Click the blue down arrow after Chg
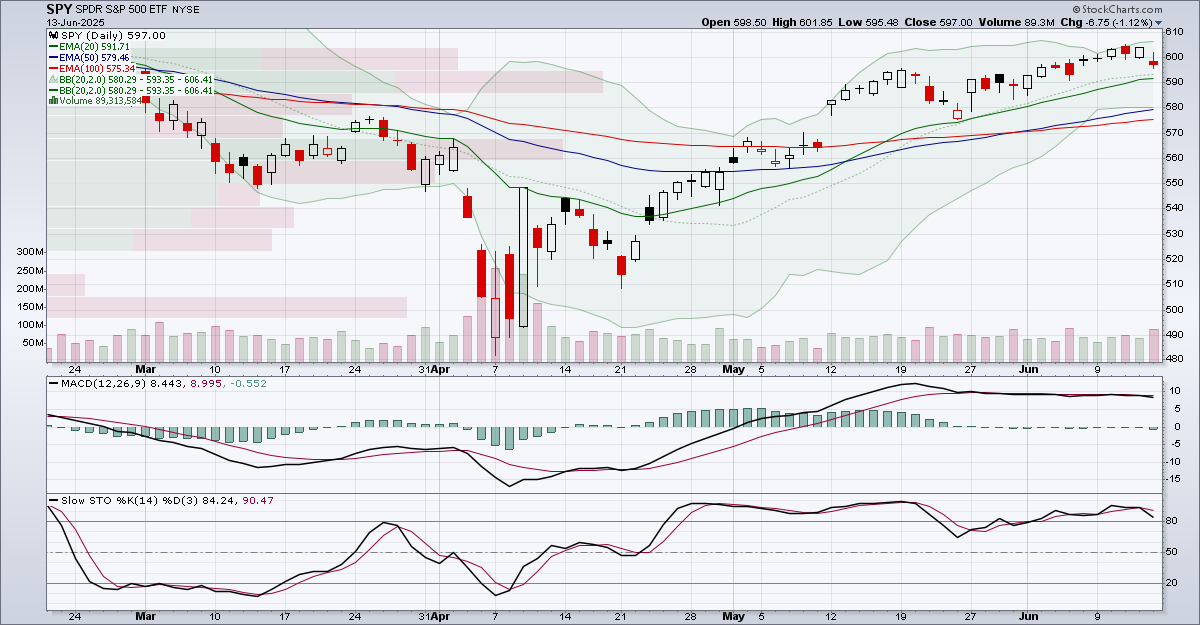This screenshot has height=625, width=1200. coord(1159,22)
